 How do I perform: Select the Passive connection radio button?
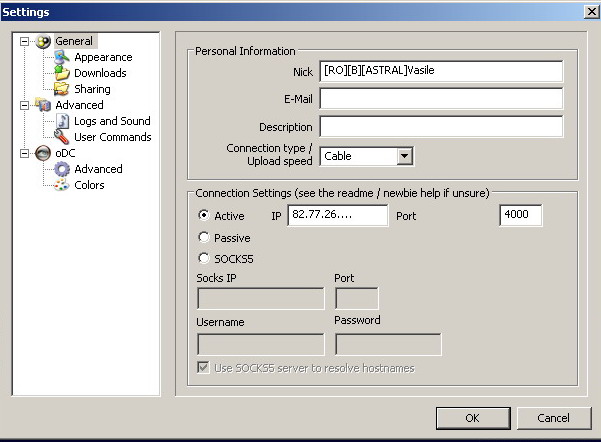[x=204, y=238]
